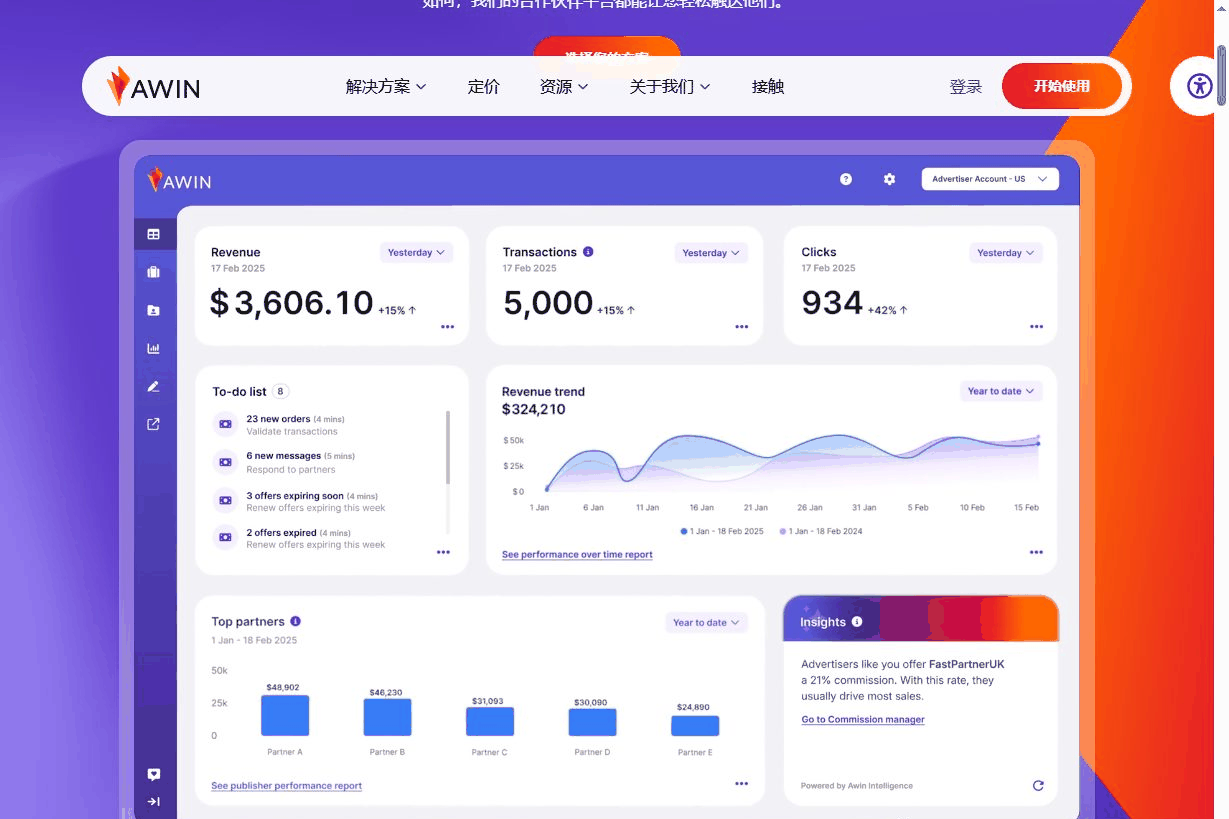This screenshot has height=819, width=1229.
Task: Click the info icon next to Insights
Action: [857, 621]
